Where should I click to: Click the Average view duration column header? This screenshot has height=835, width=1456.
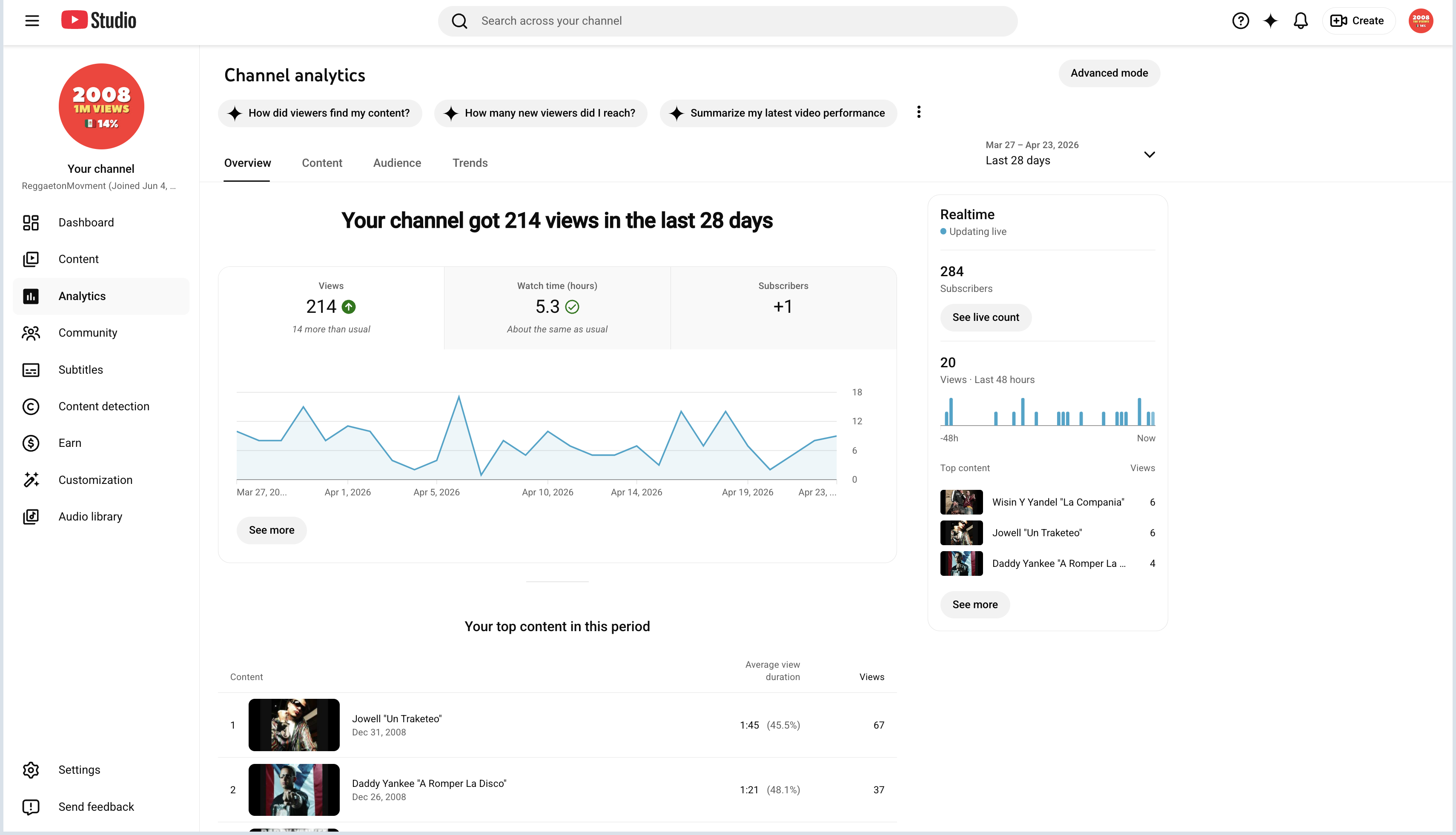click(772, 671)
